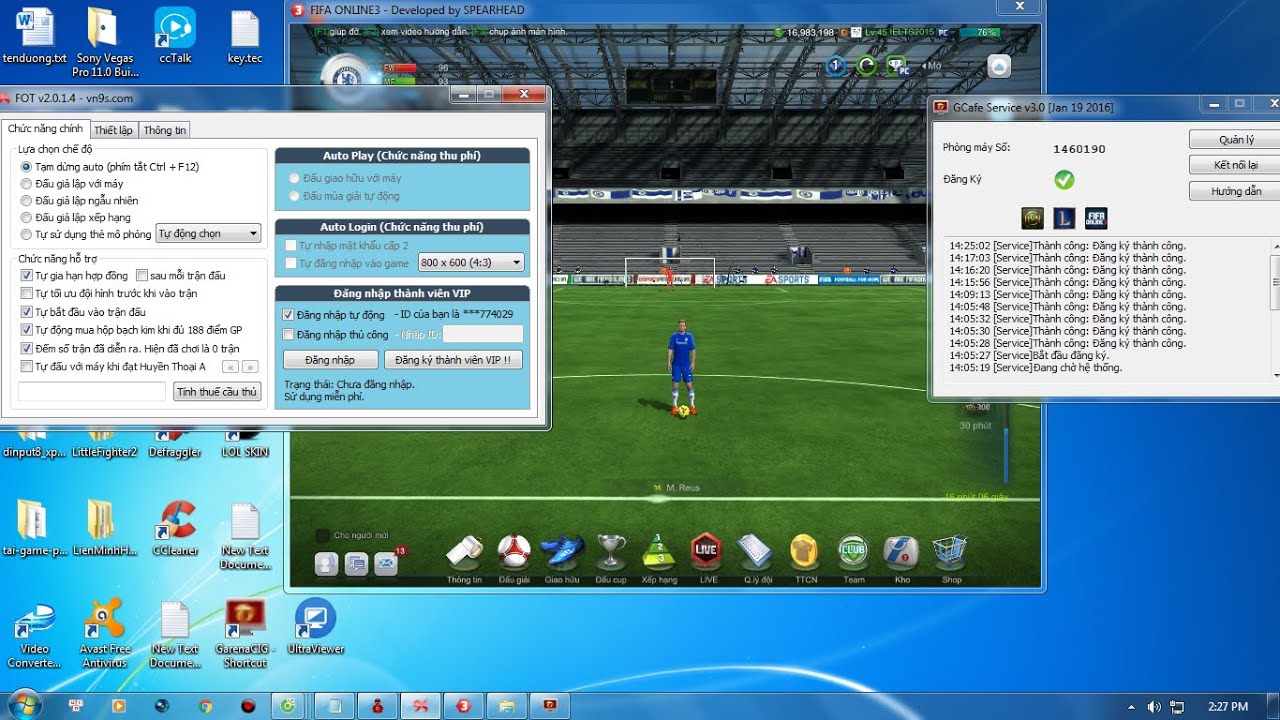Click the Tính thuế cầu thủ button
This screenshot has height=720, width=1280.
[217, 392]
